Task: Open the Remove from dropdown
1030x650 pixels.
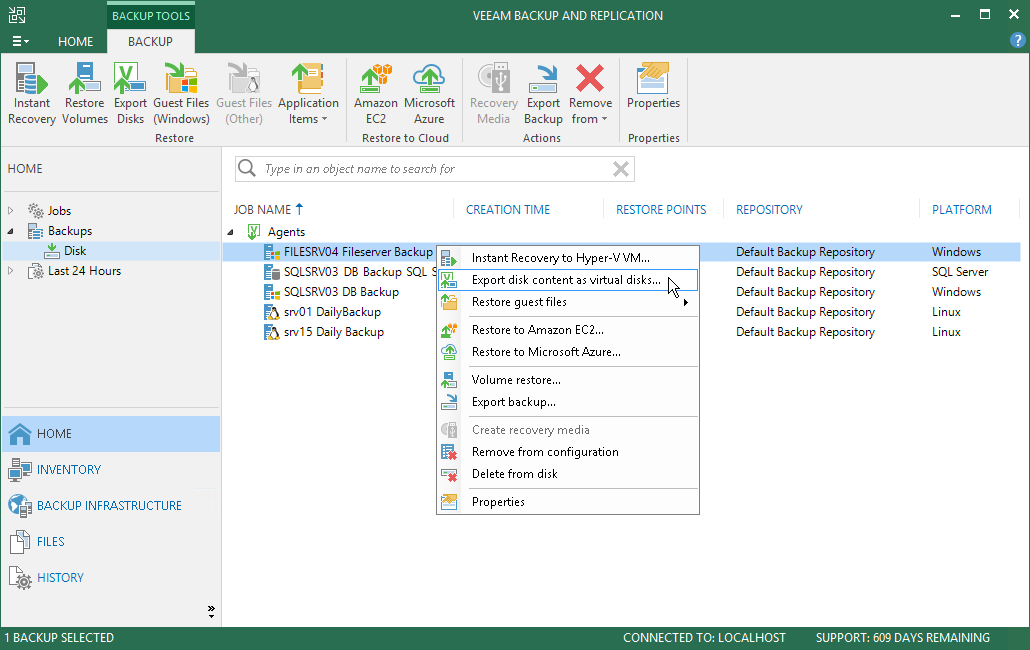Action: tap(590, 93)
